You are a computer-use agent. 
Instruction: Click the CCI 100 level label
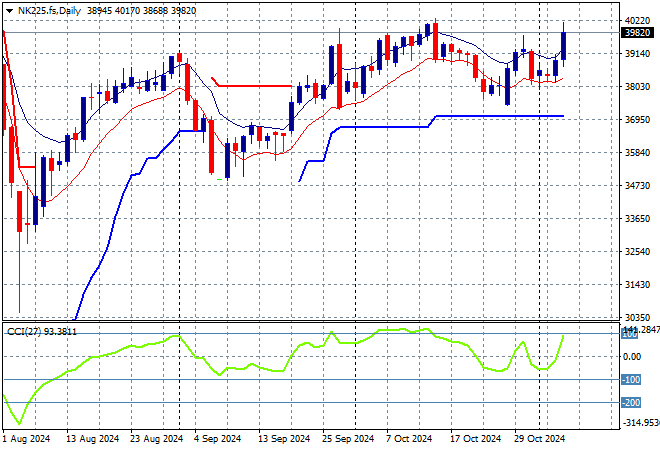630,335
